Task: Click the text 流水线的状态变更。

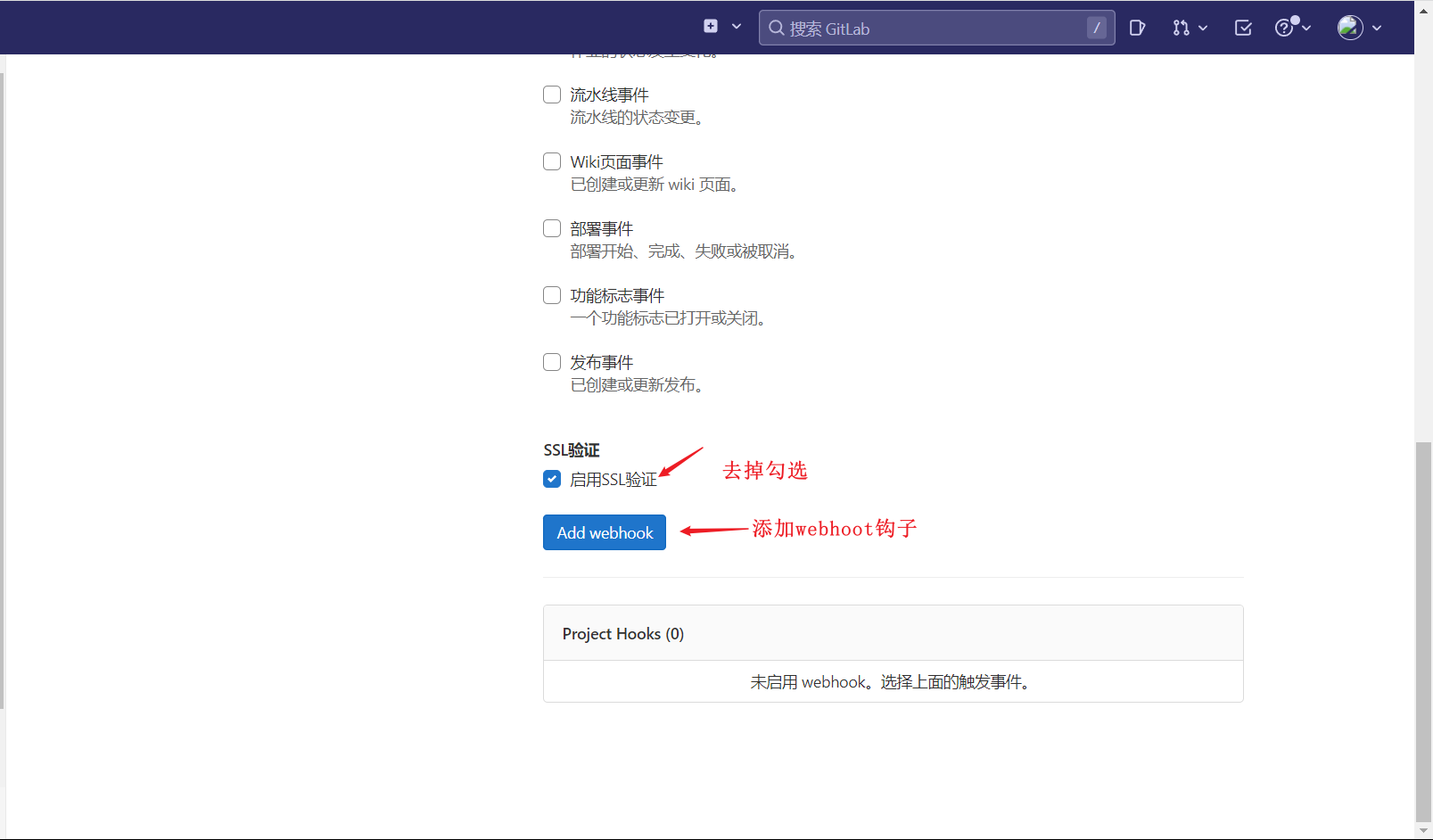Action: click(638, 118)
